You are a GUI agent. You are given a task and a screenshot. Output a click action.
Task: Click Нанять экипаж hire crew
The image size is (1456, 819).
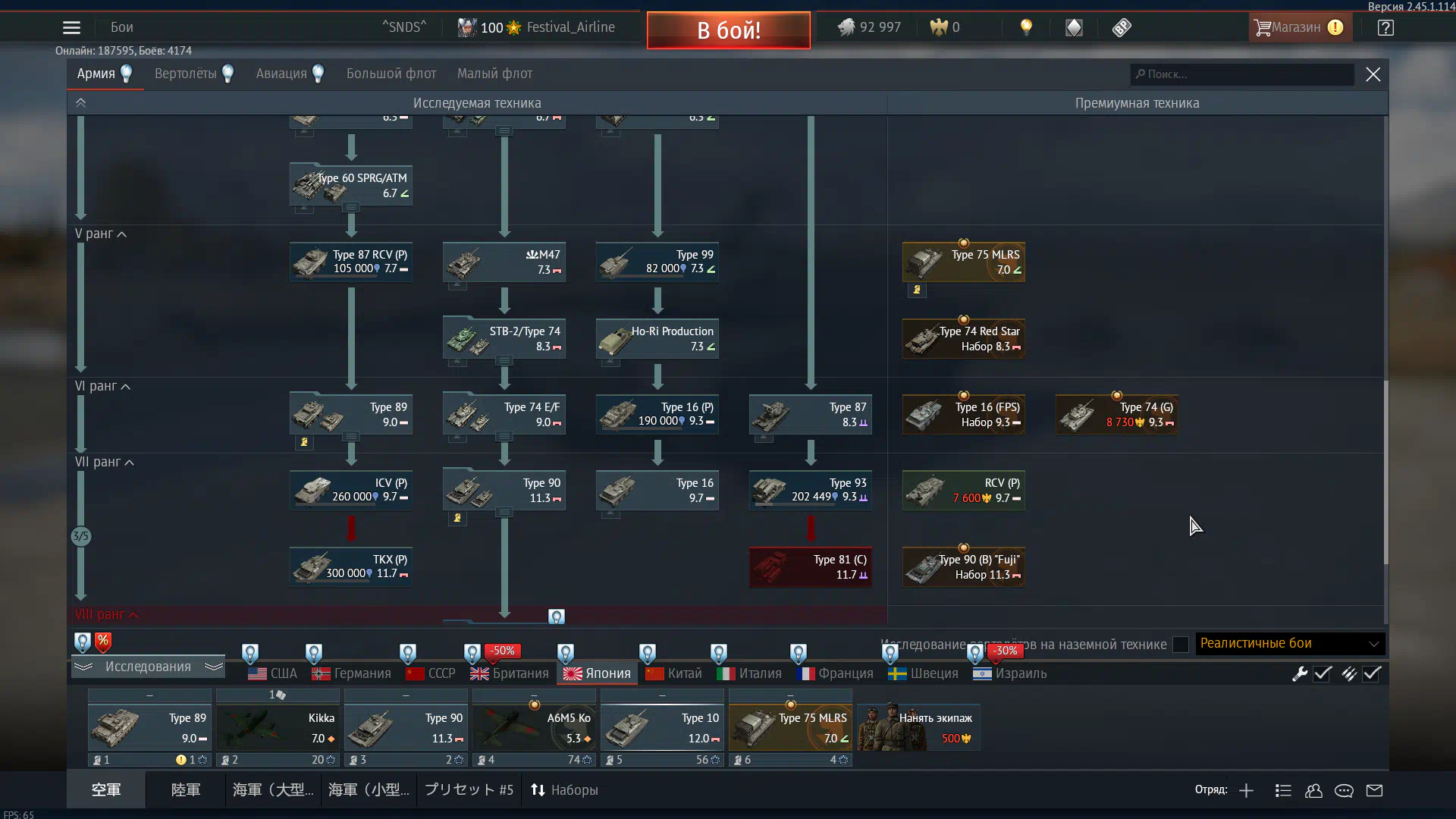(x=918, y=728)
